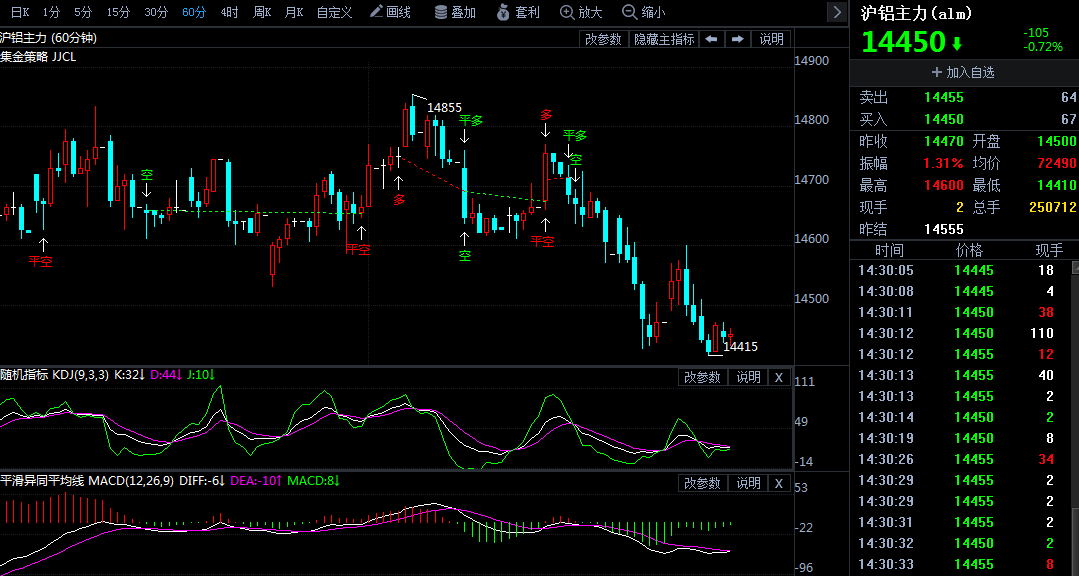Click 加入自选 to add to watchlist
This screenshot has height=576, width=1079.
[x=963, y=72]
